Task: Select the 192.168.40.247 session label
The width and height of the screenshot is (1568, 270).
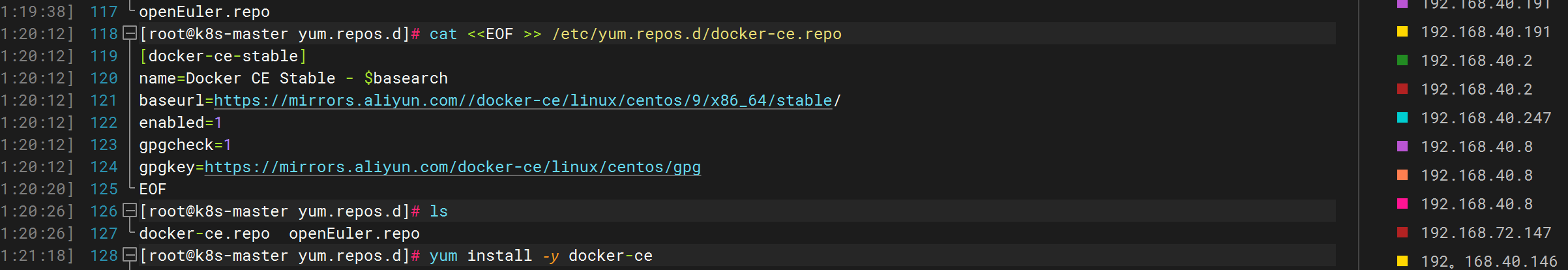Action: tap(1486, 118)
